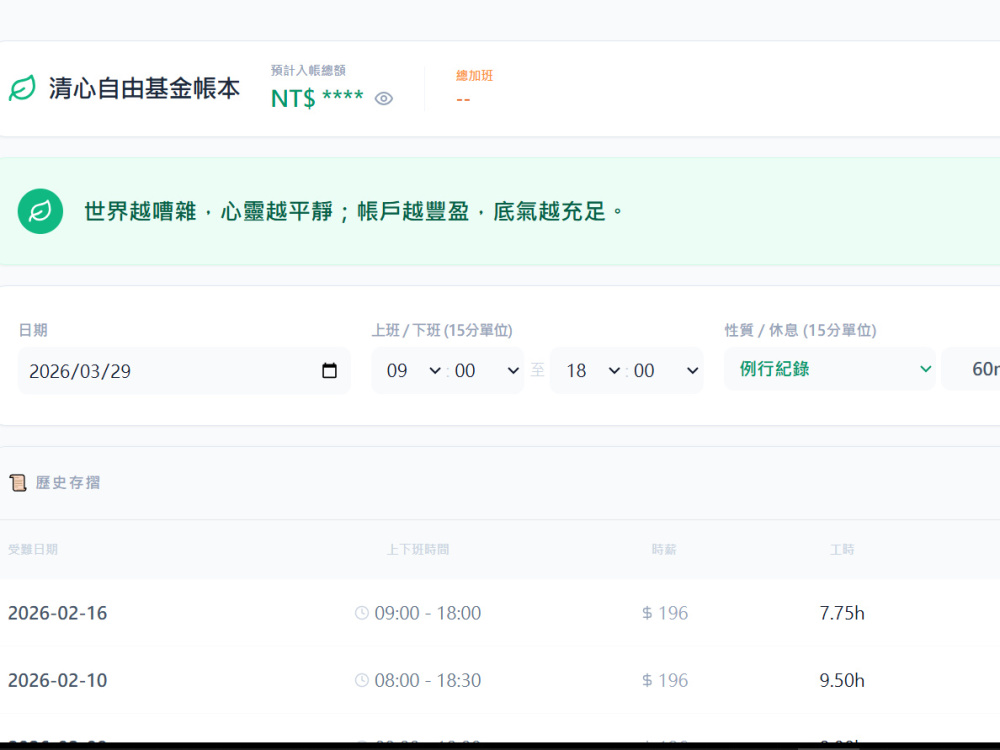
Task: Click clock icon in 08:00 - 18:30 row
Action: pyautogui.click(x=362, y=680)
